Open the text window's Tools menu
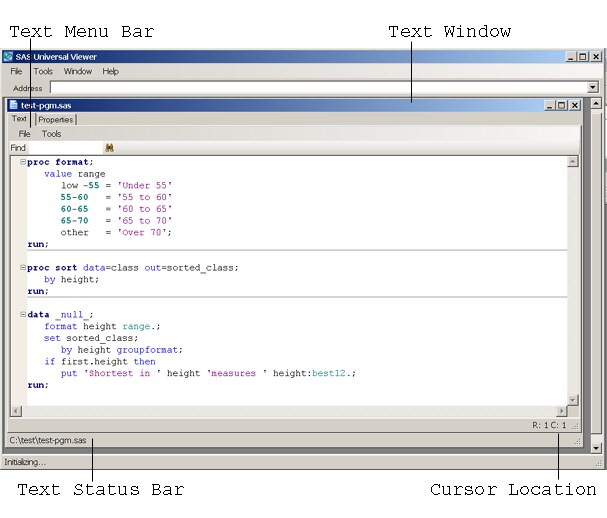The image size is (607, 518). click(x=51, y=134)
